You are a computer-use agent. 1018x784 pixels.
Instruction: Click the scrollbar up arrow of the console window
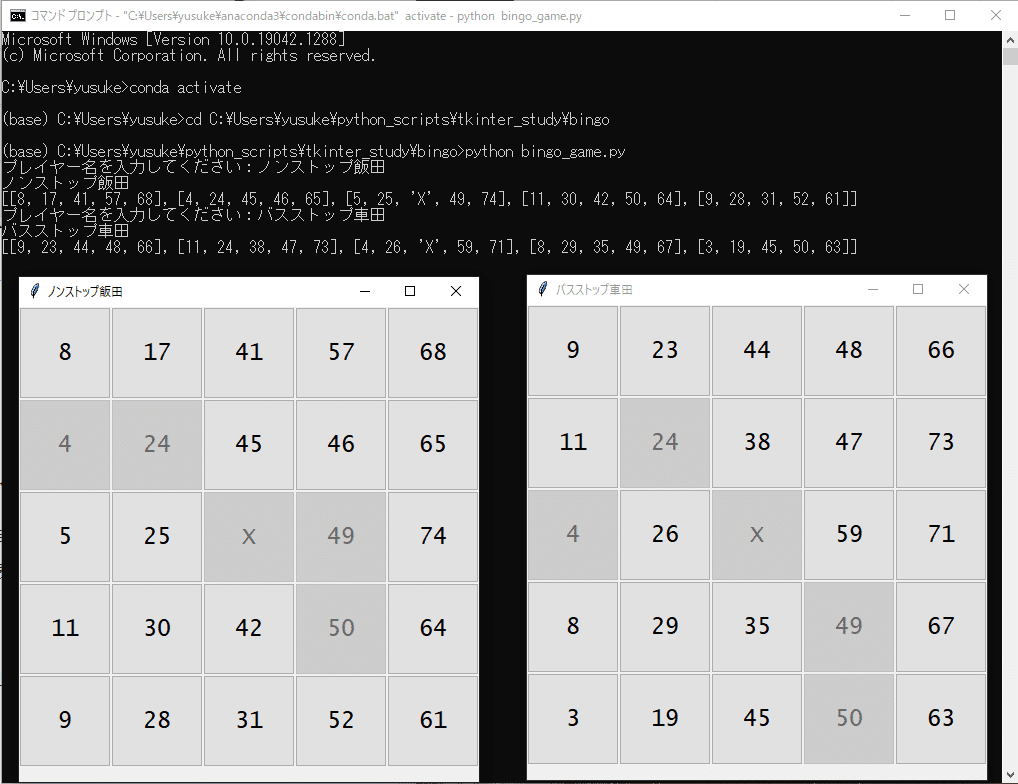(x=1009, y=38)
